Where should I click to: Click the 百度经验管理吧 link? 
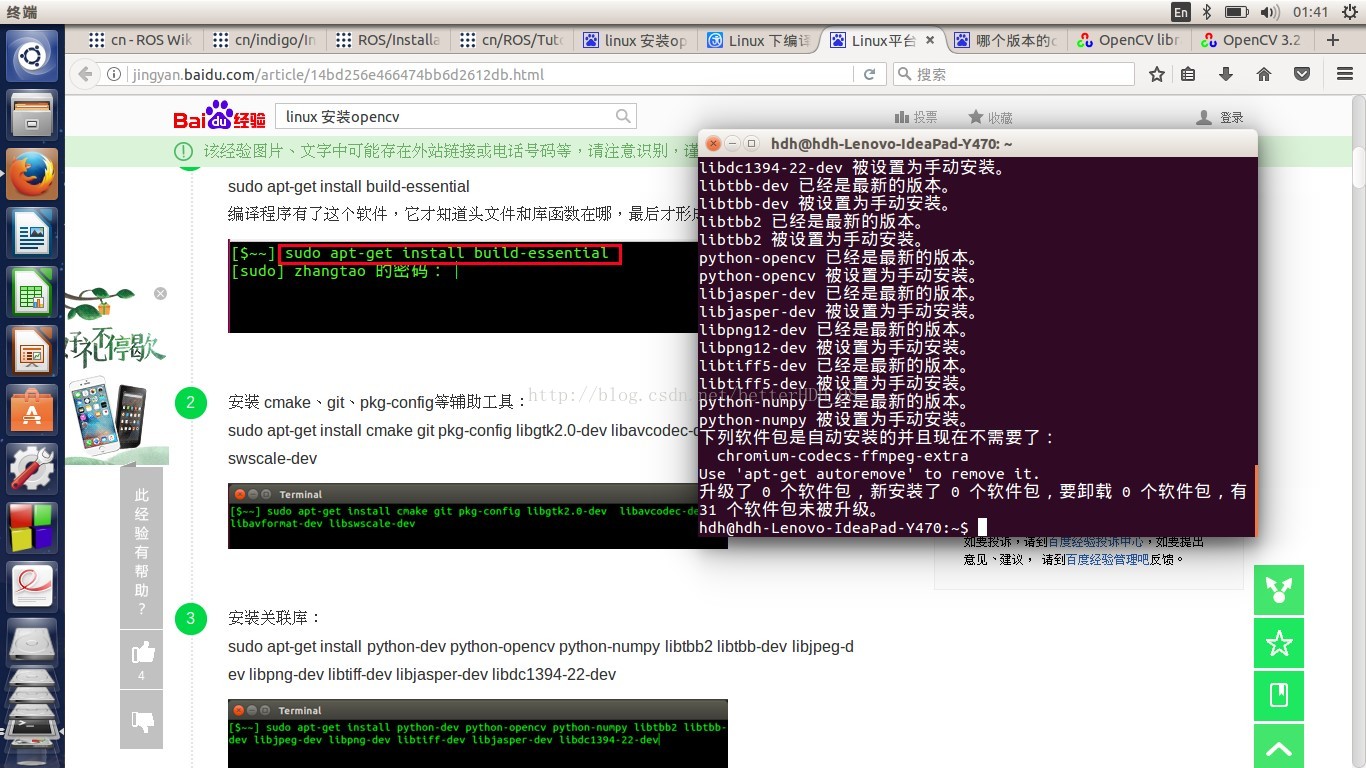coord(1107,560)
